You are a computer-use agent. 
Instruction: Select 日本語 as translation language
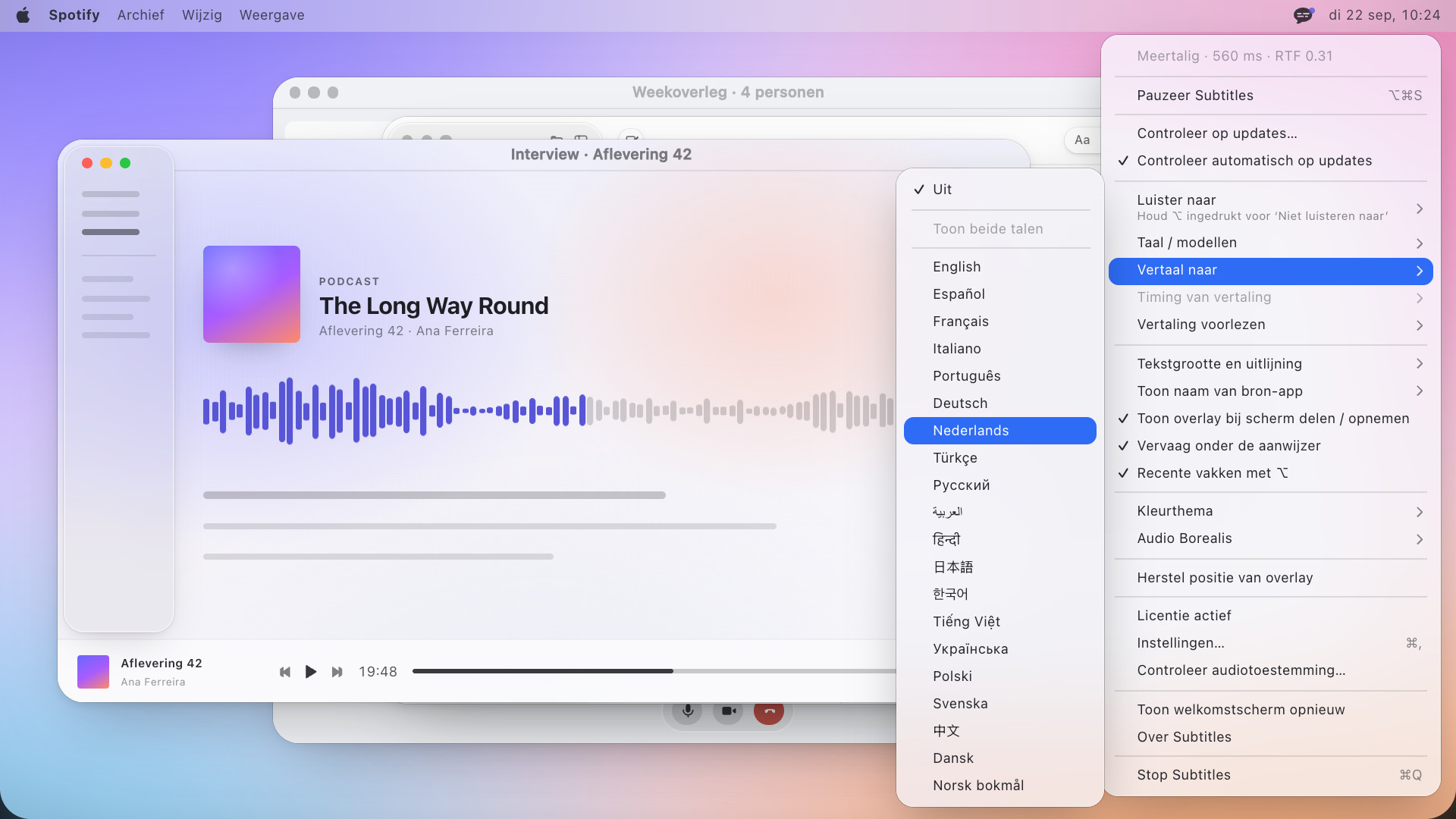tap(1000, 567)
